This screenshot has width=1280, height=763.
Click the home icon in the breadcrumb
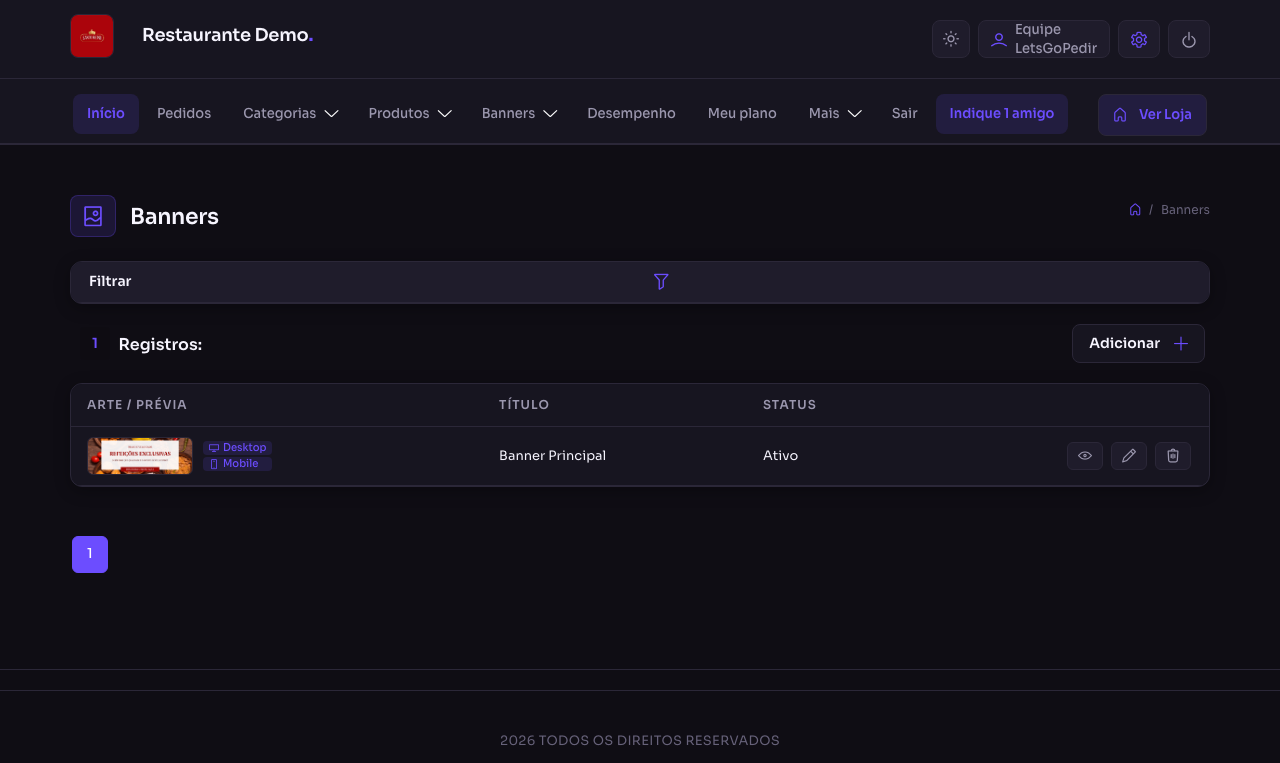click(1135, 210)
